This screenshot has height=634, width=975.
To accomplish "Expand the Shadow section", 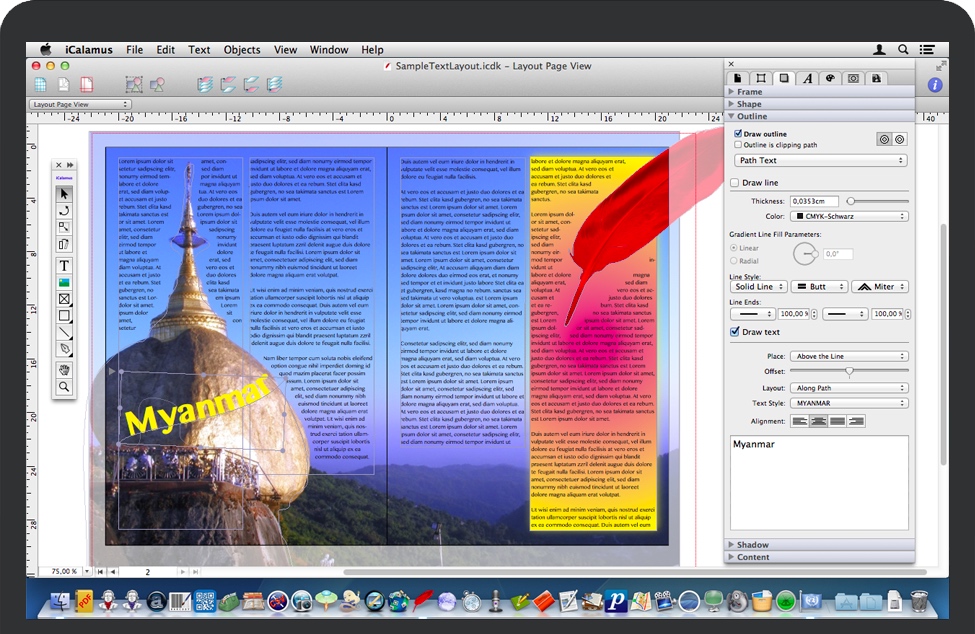I will coord(753,545).
